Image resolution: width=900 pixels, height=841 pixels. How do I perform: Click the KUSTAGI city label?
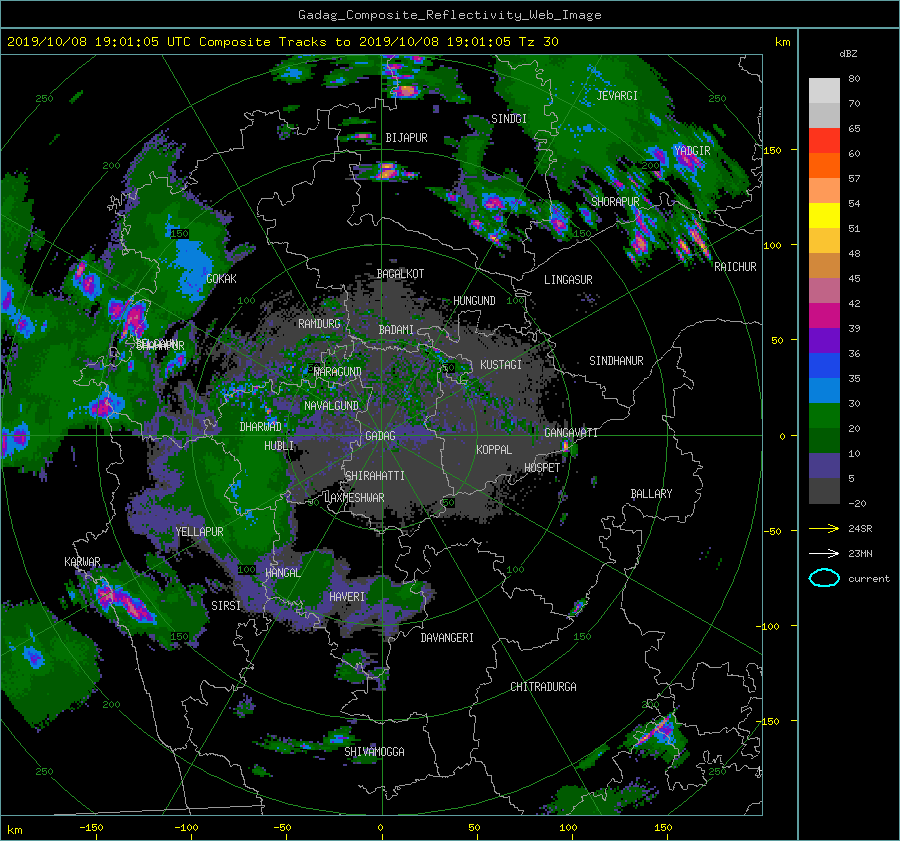(x=501, y=365)
